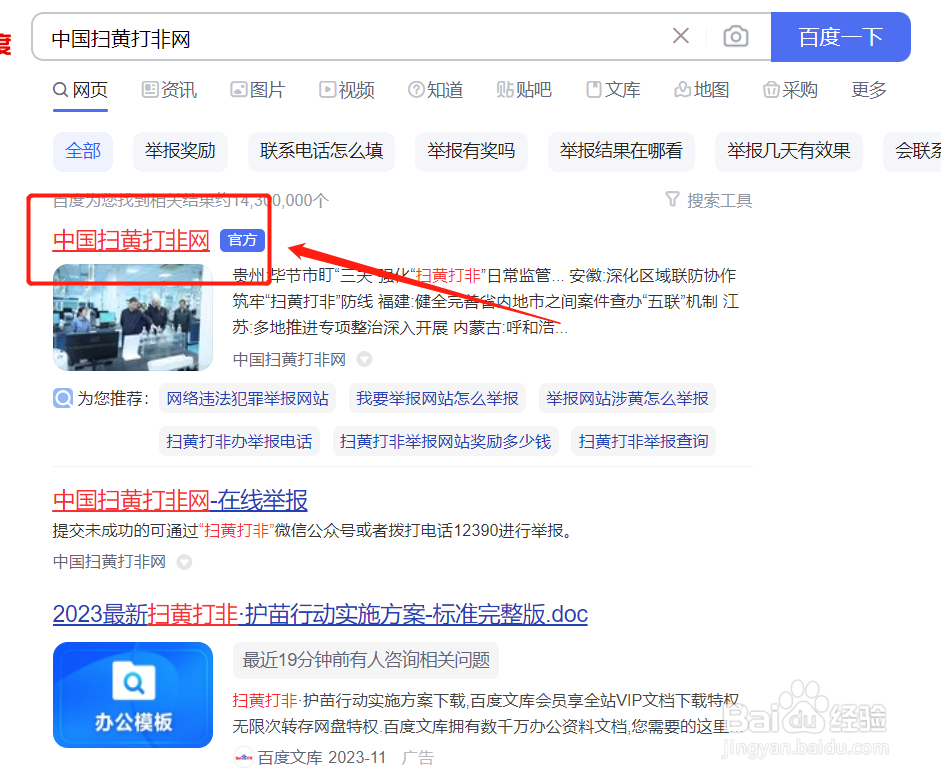Image resolution: width=941 pixels, height=780 pixels.
Task: Click the 为您推荐 search icon
Action: [x=63, y=398]
